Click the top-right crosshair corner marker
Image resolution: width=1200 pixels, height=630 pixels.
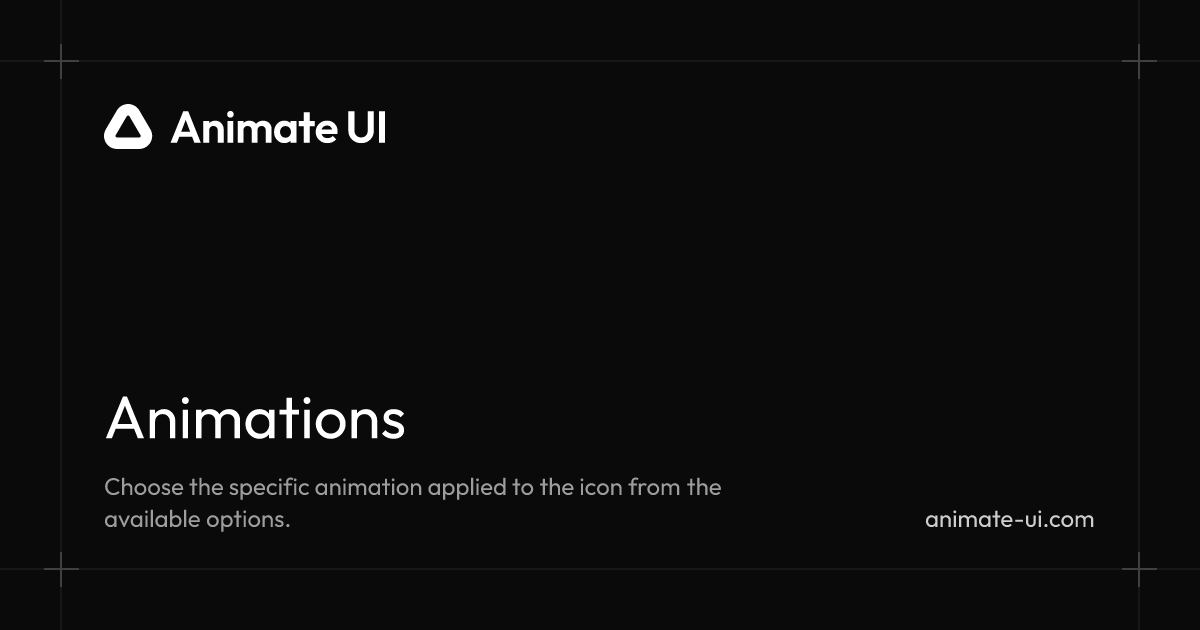coord(1139,61)
